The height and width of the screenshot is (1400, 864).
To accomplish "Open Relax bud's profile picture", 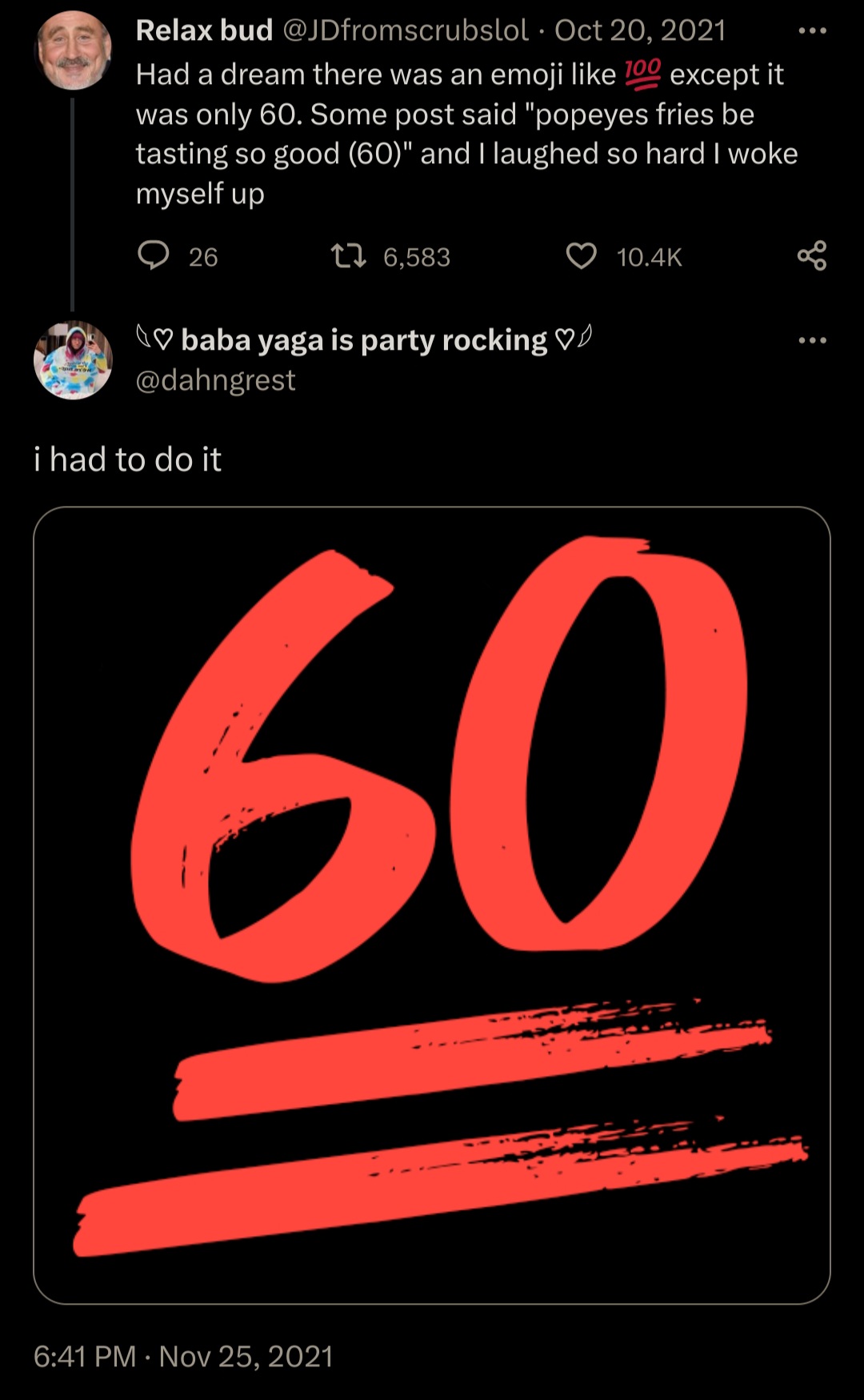I will click(x=73, y=50).
